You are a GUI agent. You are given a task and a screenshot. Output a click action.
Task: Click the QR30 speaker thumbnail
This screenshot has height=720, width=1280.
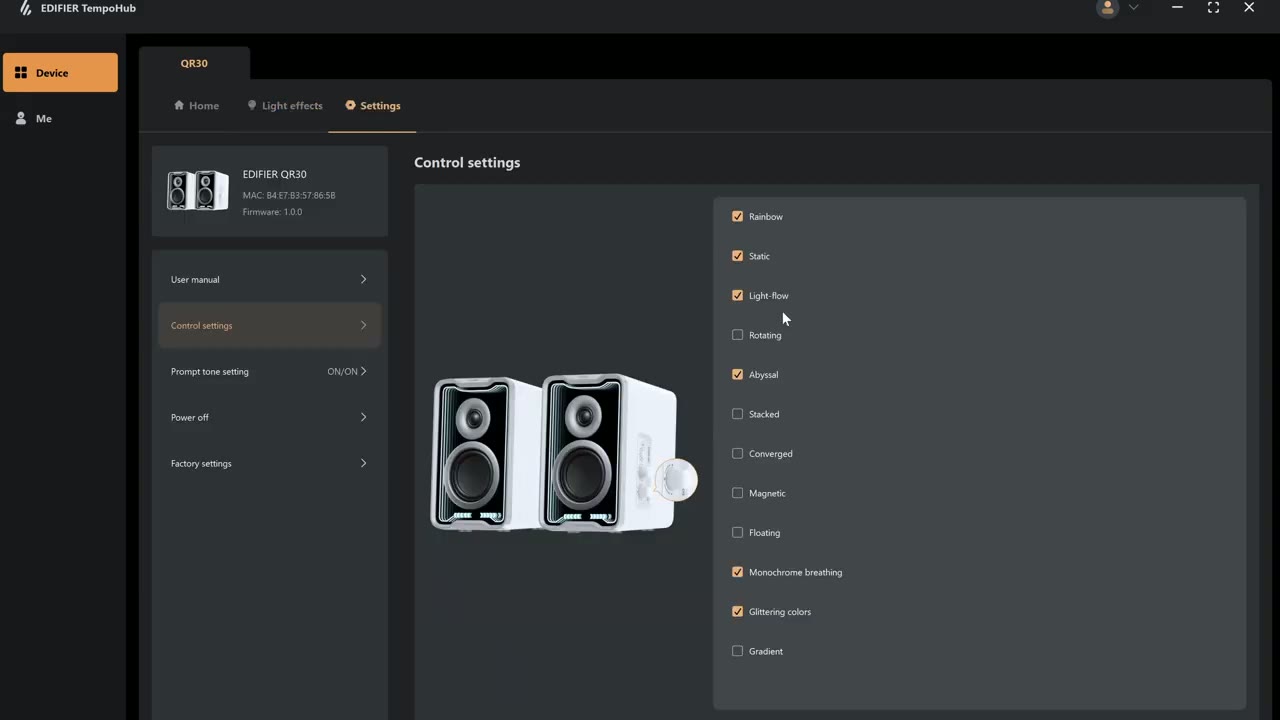point(197,191)
